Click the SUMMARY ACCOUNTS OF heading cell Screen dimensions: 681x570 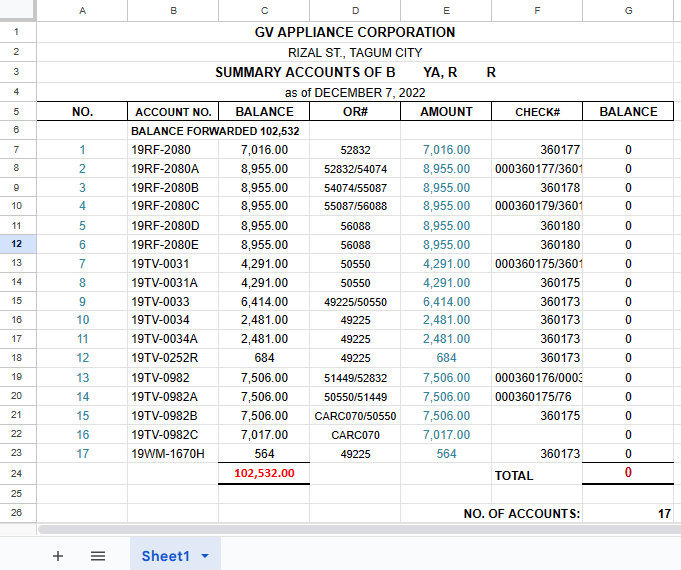click(x=355, y=72)
